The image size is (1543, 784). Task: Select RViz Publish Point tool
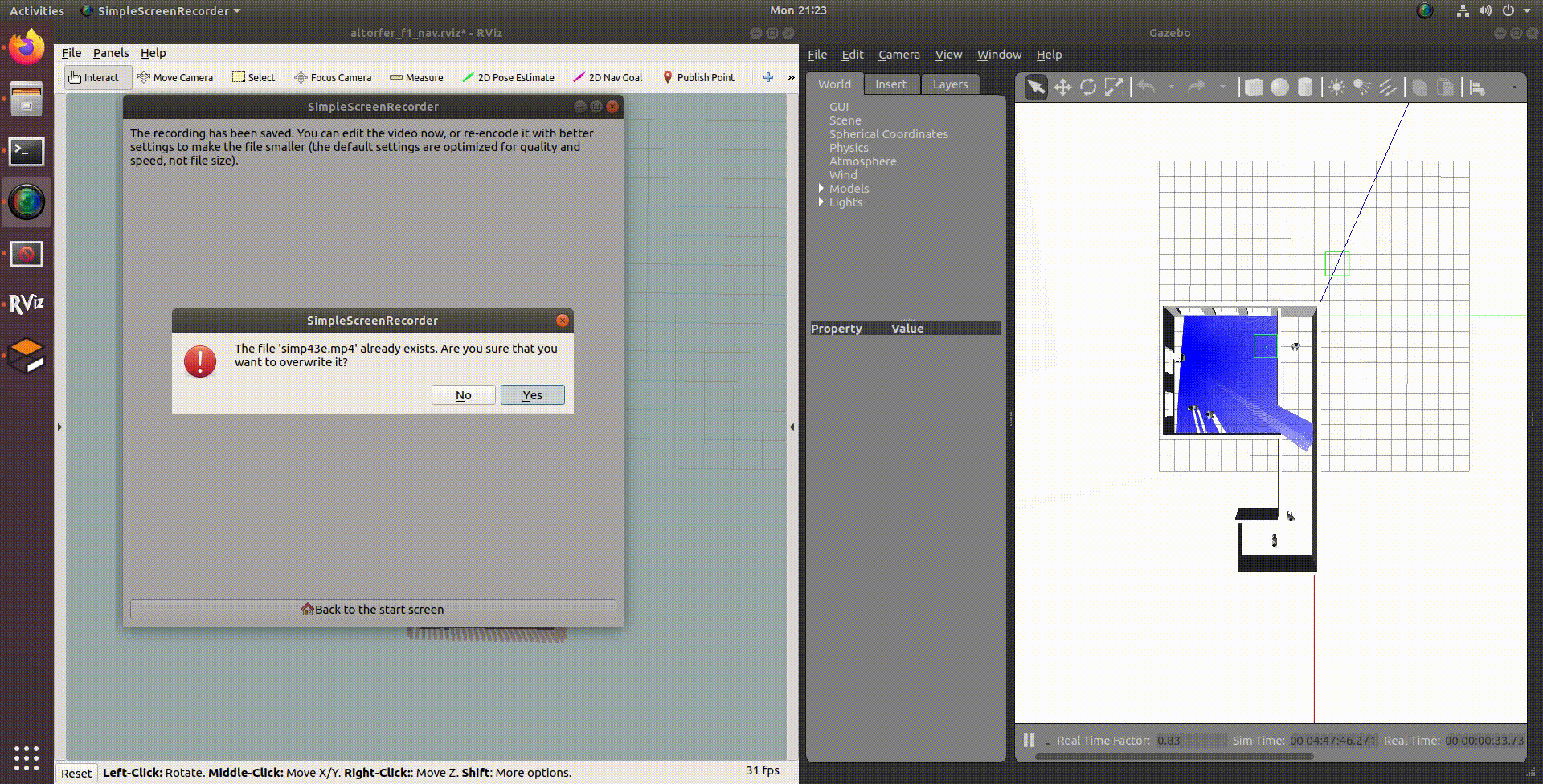point(698,77)
